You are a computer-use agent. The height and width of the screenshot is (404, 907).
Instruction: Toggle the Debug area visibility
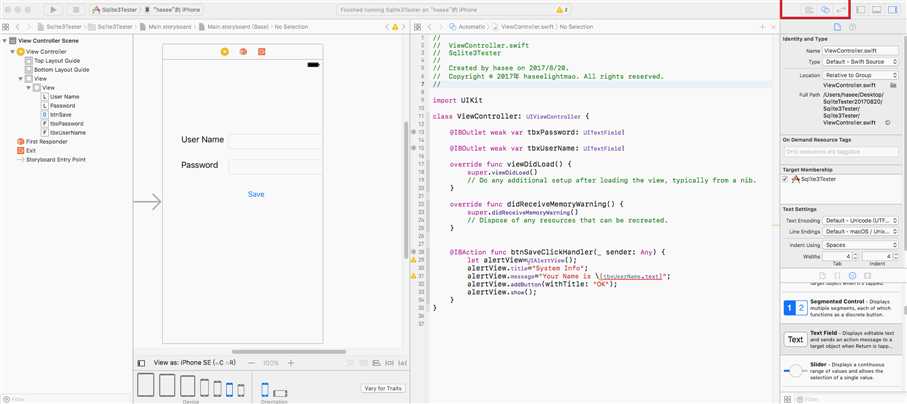[x=876, y=10]
